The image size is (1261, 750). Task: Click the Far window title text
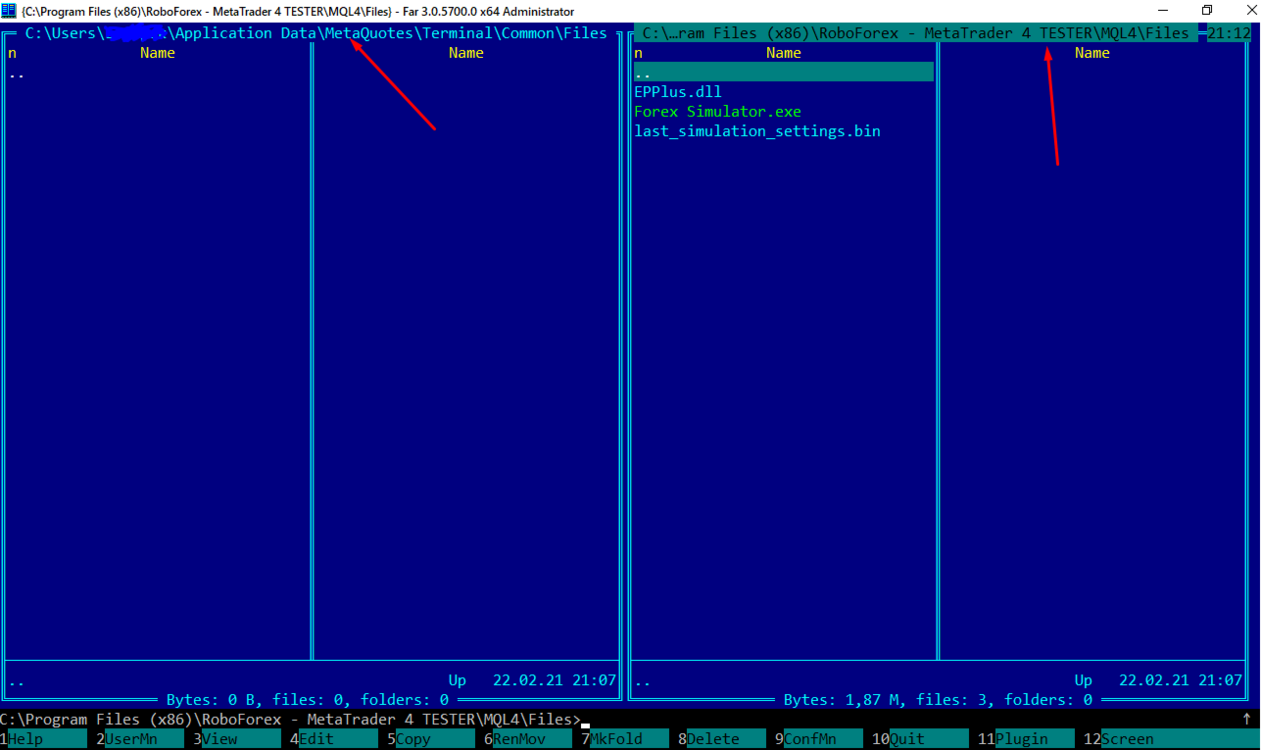298,11
